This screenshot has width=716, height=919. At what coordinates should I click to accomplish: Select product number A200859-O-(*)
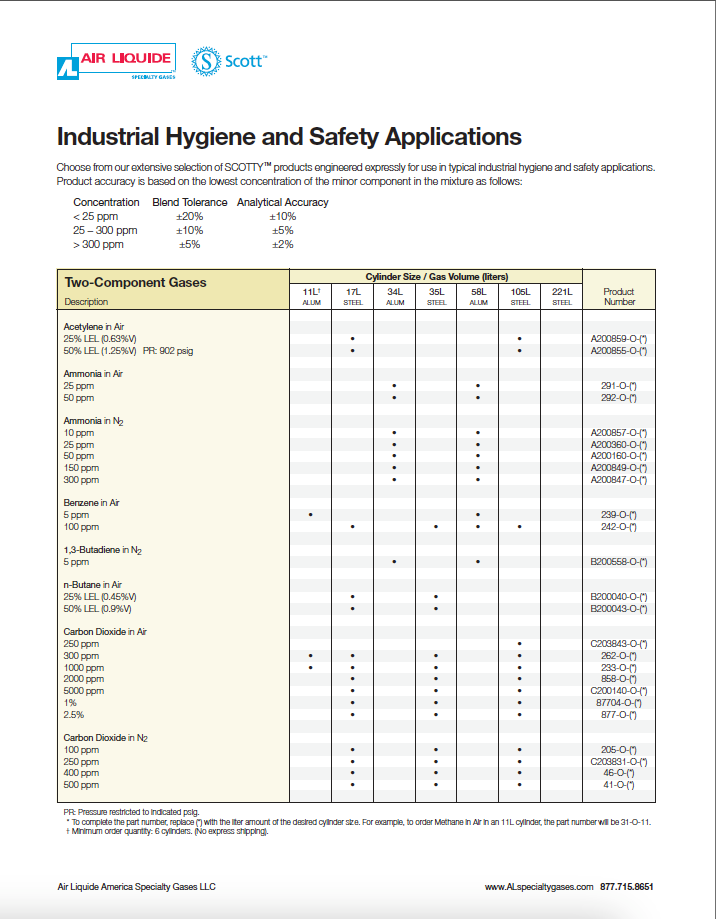(619, 339)
